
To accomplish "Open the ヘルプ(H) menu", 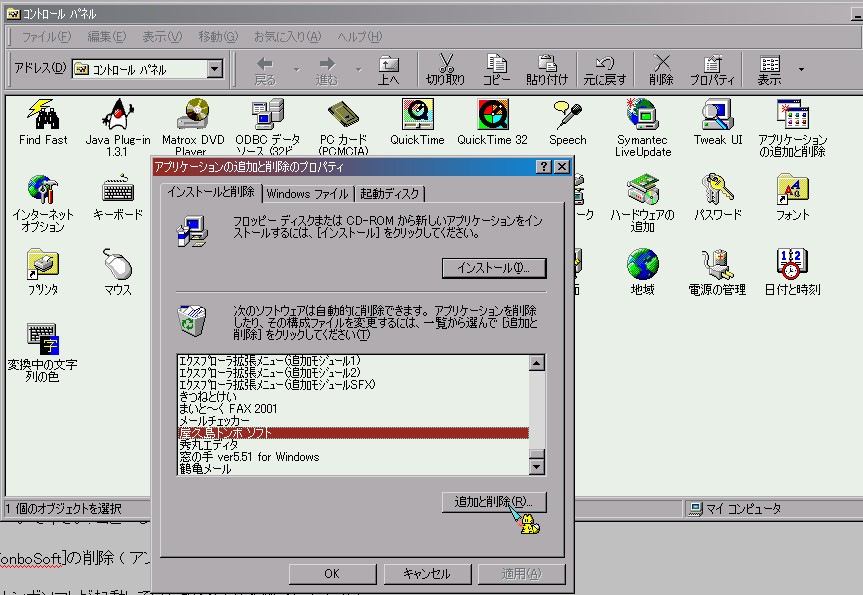I will 359,37.
